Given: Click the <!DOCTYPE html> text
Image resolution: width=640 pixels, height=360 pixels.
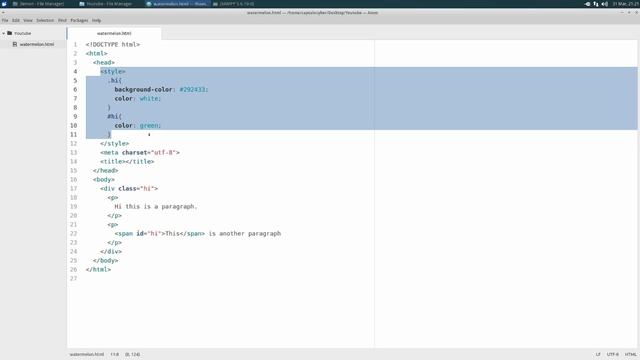Looking at the screenshot, I should click(113, 44).
